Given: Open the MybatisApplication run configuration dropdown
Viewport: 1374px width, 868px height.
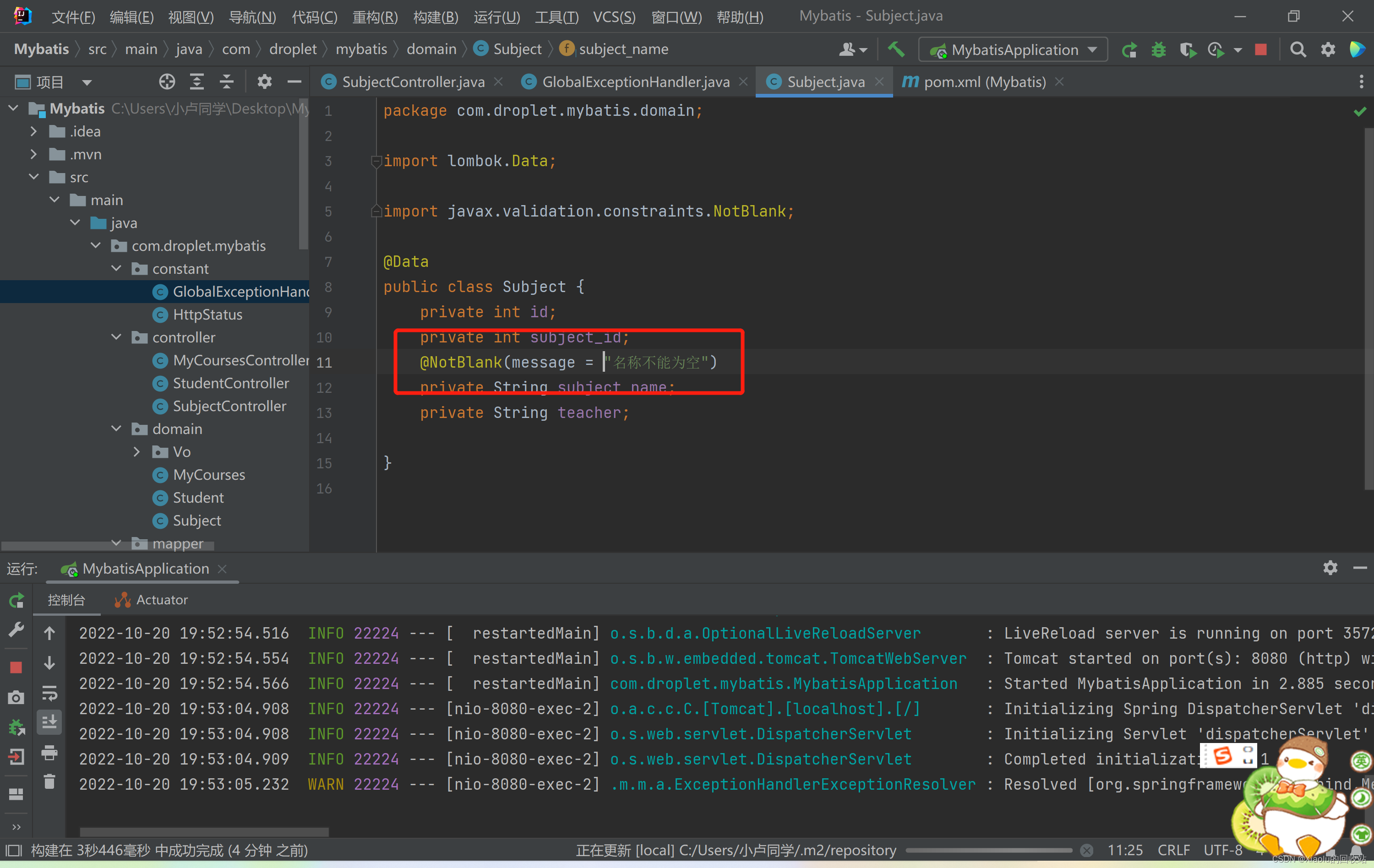Looking at the screenshot, I should pos(1014,49).
